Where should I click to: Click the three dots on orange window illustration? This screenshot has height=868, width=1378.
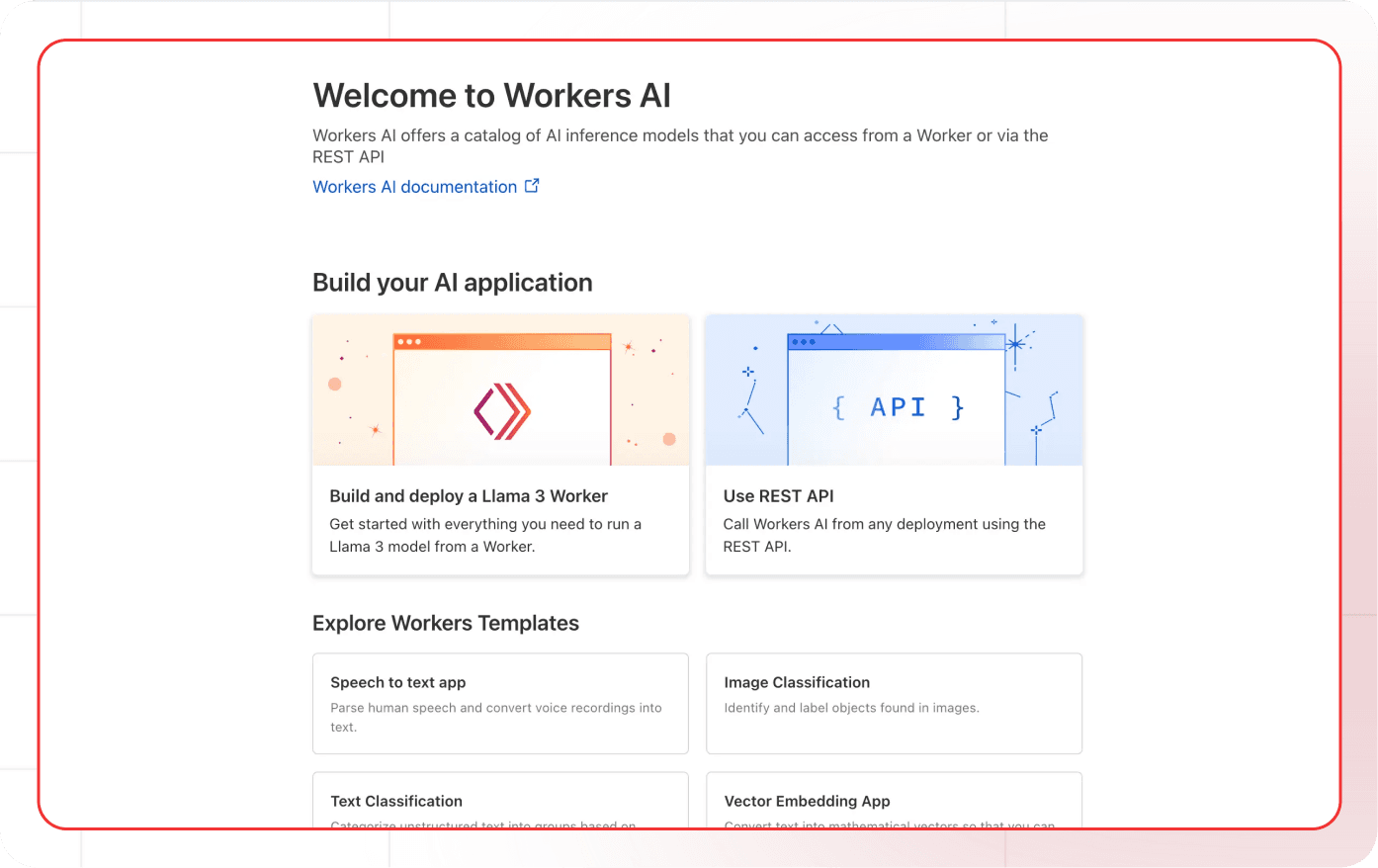[x=408, y=342]
